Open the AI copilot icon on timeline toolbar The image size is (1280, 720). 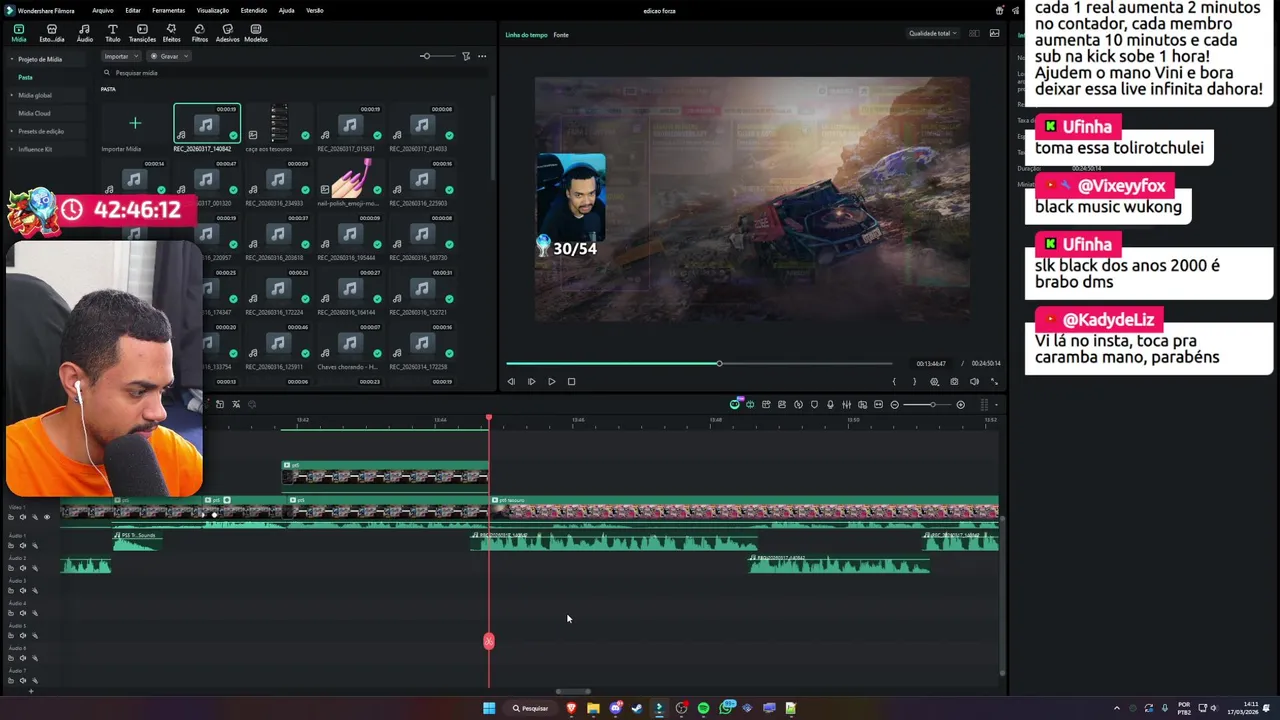click(x=735, y=404)
